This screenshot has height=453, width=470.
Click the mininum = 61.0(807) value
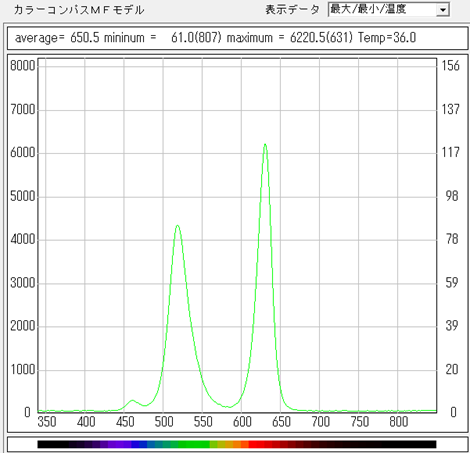163,38
